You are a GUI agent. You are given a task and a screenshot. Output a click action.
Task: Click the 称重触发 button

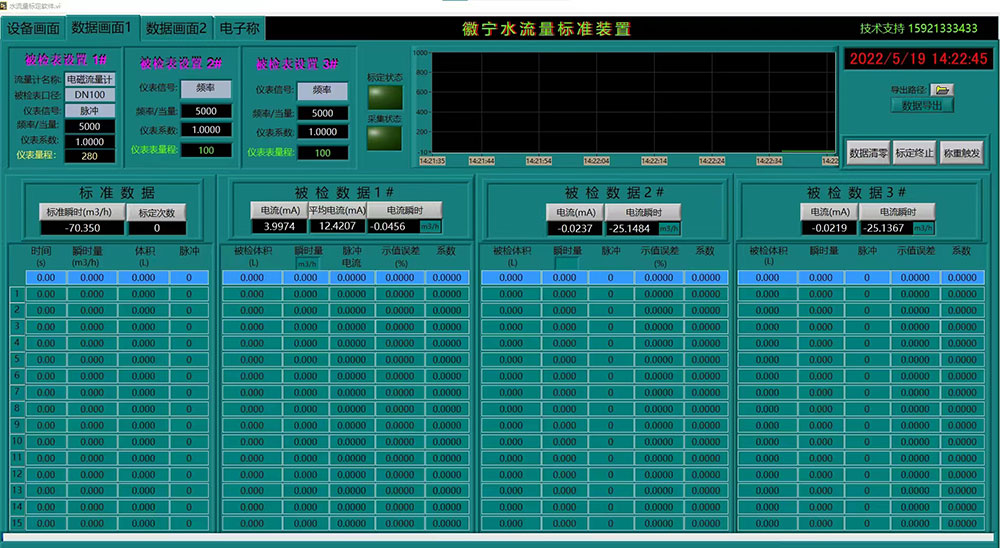pos(961,153)
